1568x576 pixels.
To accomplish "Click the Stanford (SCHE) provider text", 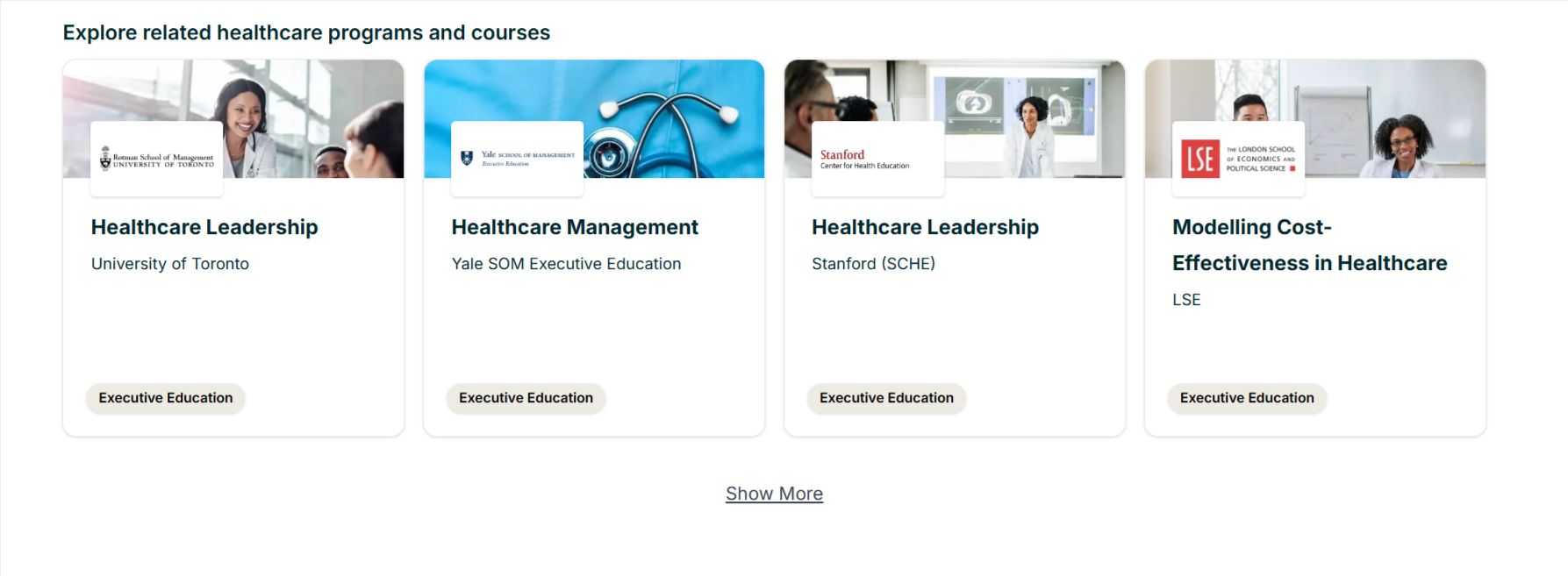I will tap(873, 264).
